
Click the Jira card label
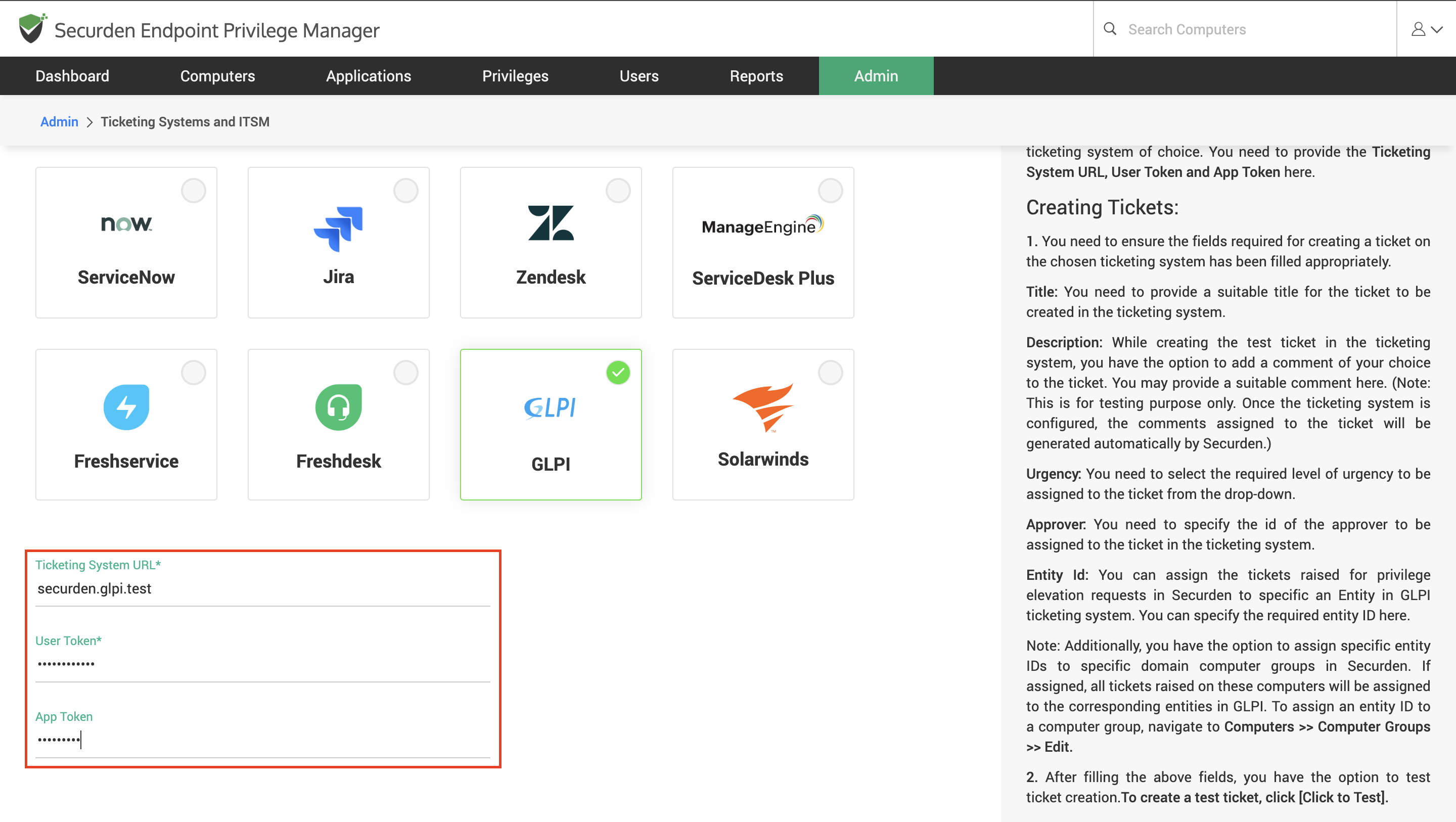click(339, 277)
